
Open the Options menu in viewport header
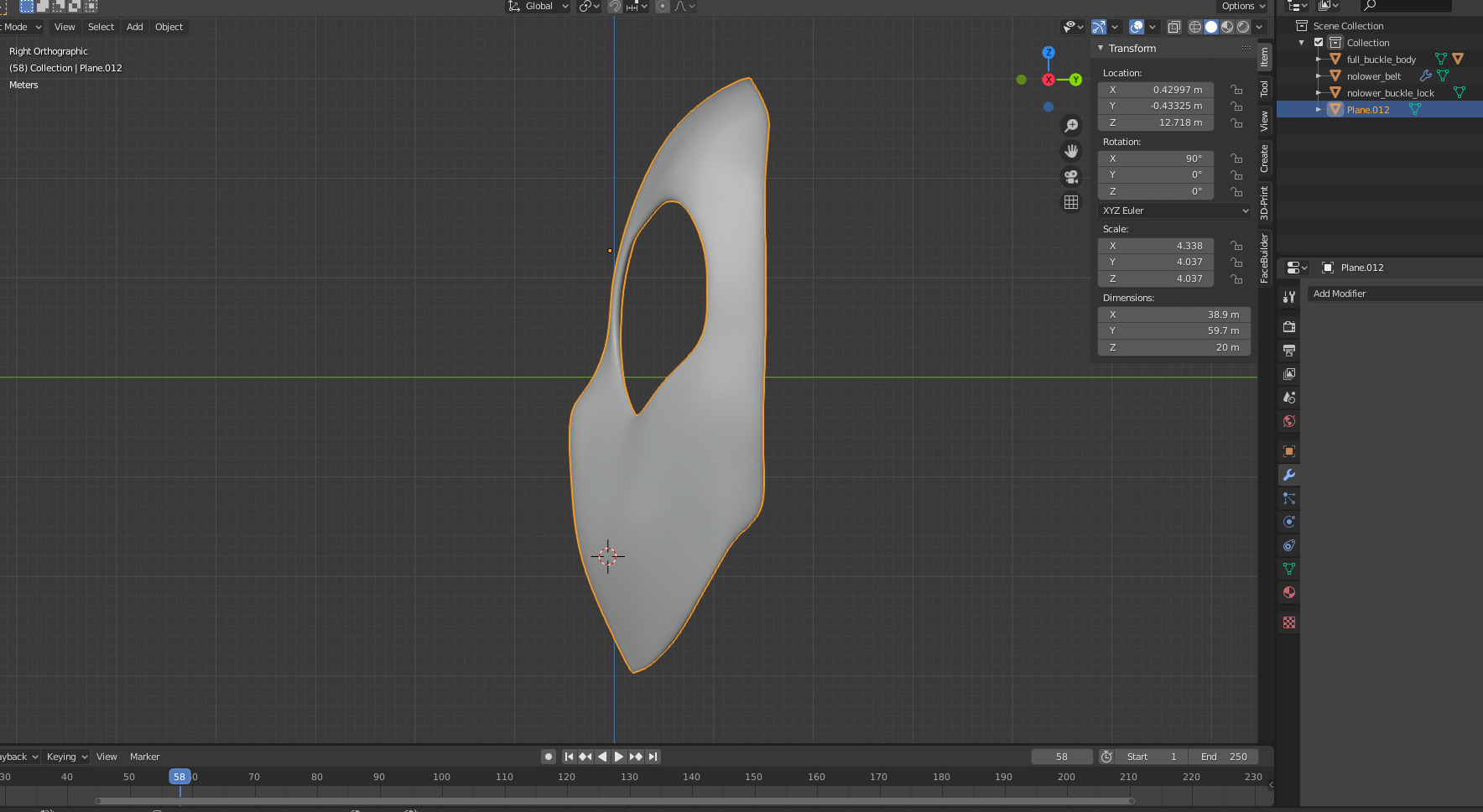pyautogui.click(x=1241, y=6)
